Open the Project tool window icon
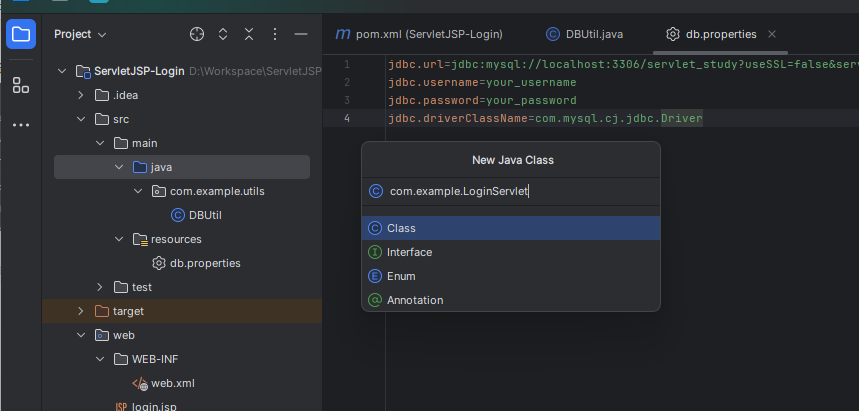Image resolution: width=859 pixels, height=411 pixels. [x=20, y=35]
